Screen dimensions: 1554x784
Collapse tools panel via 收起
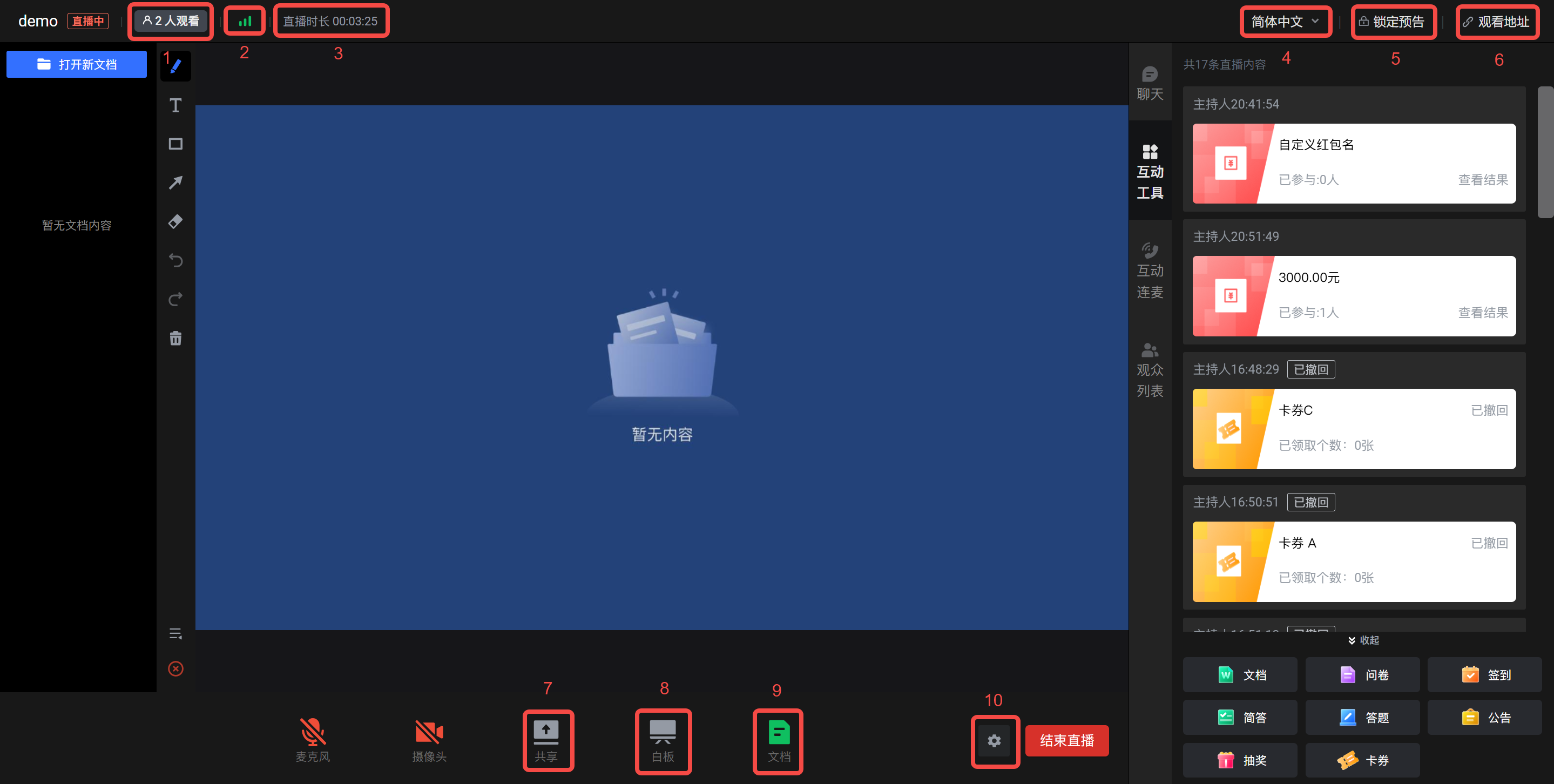click(1363, 640)
